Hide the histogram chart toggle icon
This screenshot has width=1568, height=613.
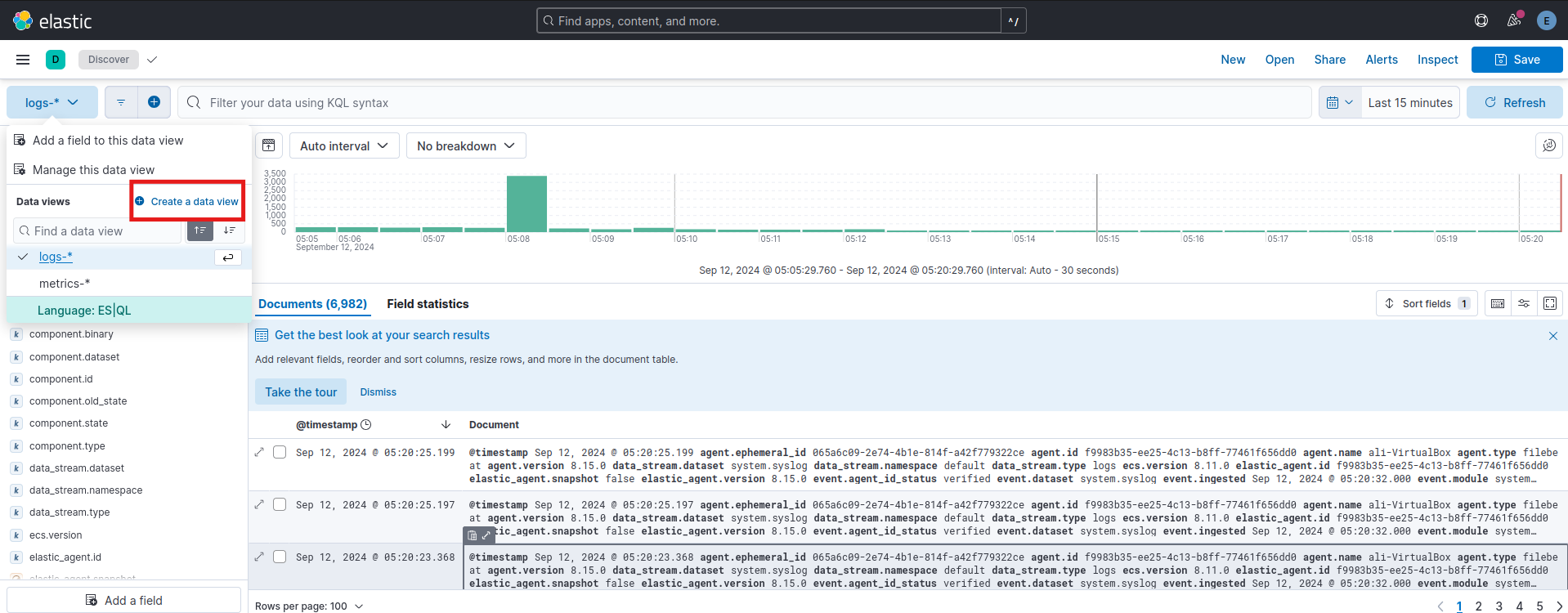coord(269,145)
